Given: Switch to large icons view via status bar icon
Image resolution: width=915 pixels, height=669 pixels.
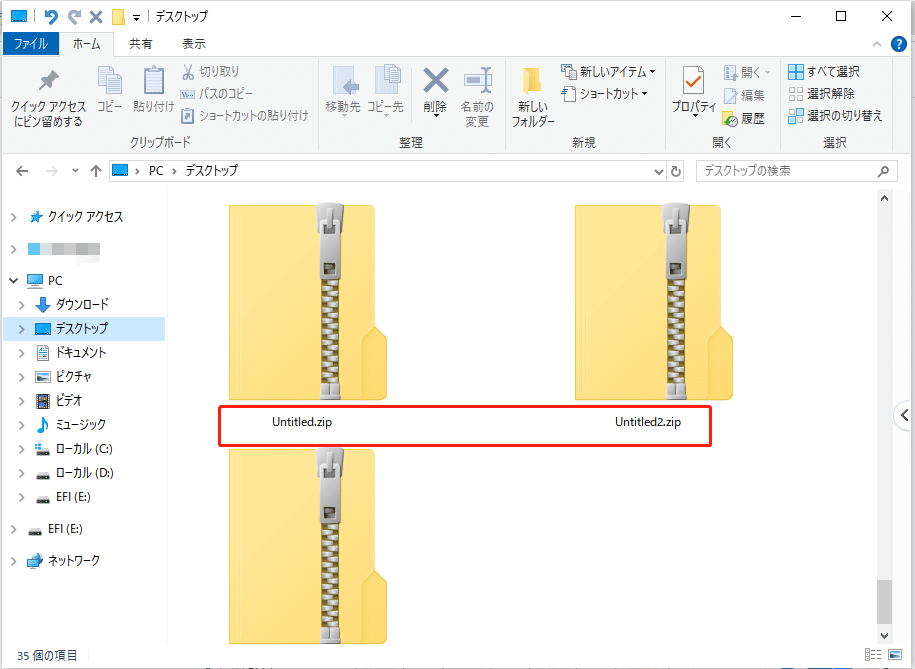Looking at the screenshot, I should 895,654.
